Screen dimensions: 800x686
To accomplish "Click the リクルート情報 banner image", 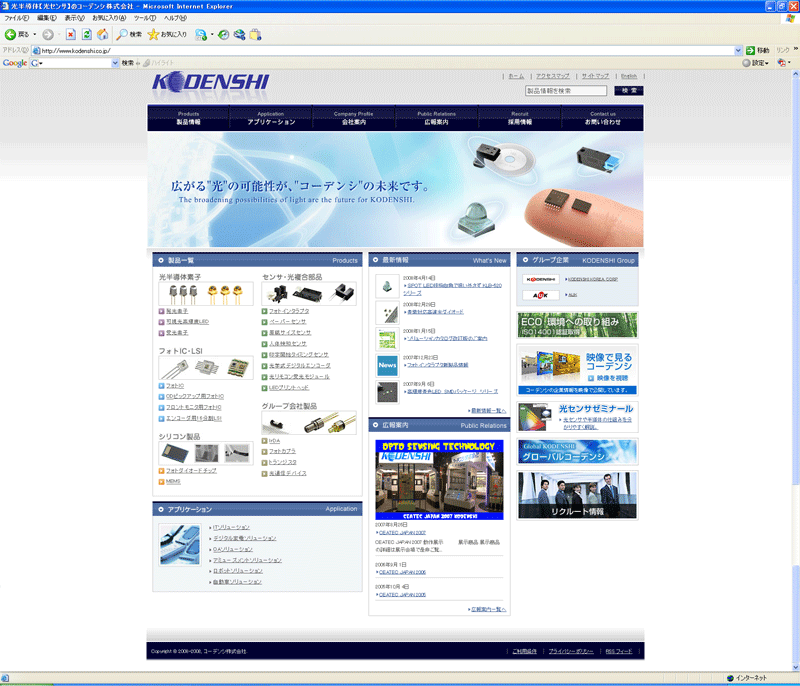I will (577, 495).
